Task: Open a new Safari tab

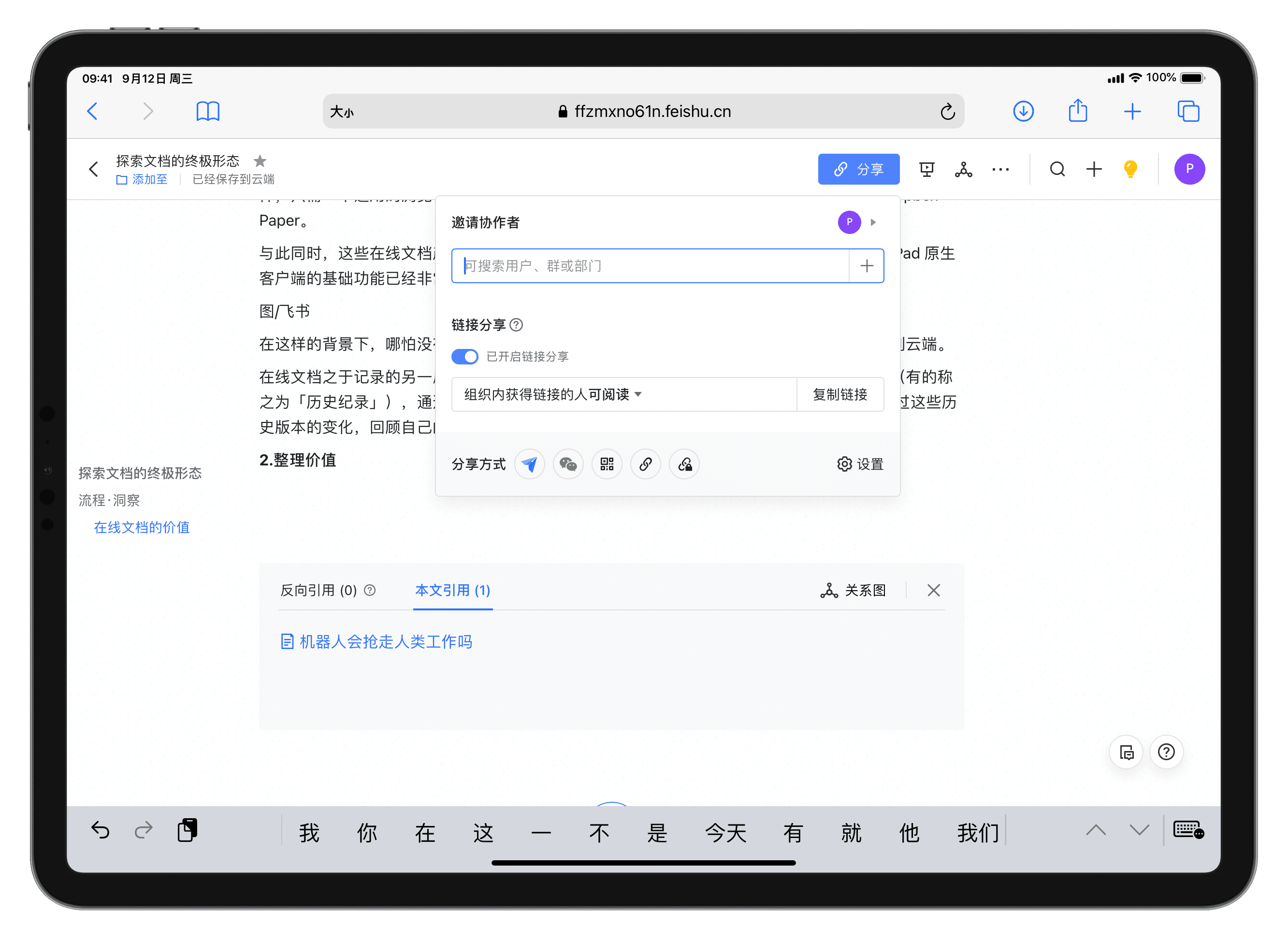Action: pos(1132,111)
